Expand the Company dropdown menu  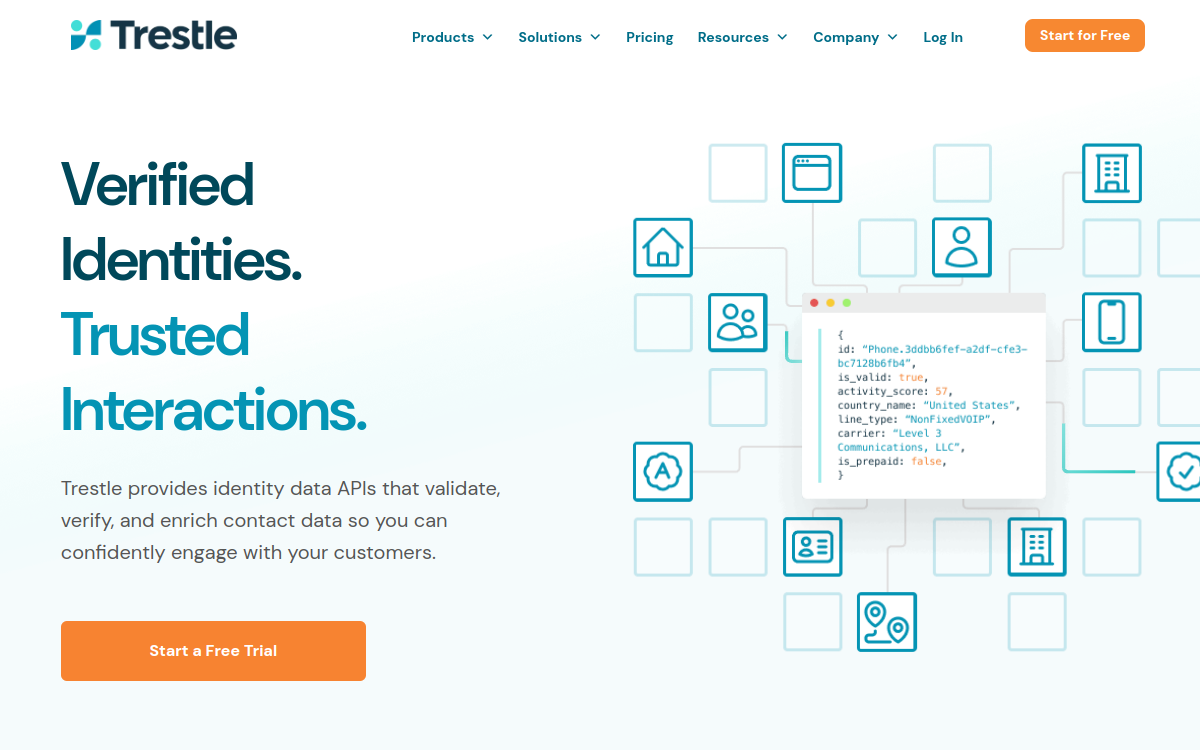(855, 37)
